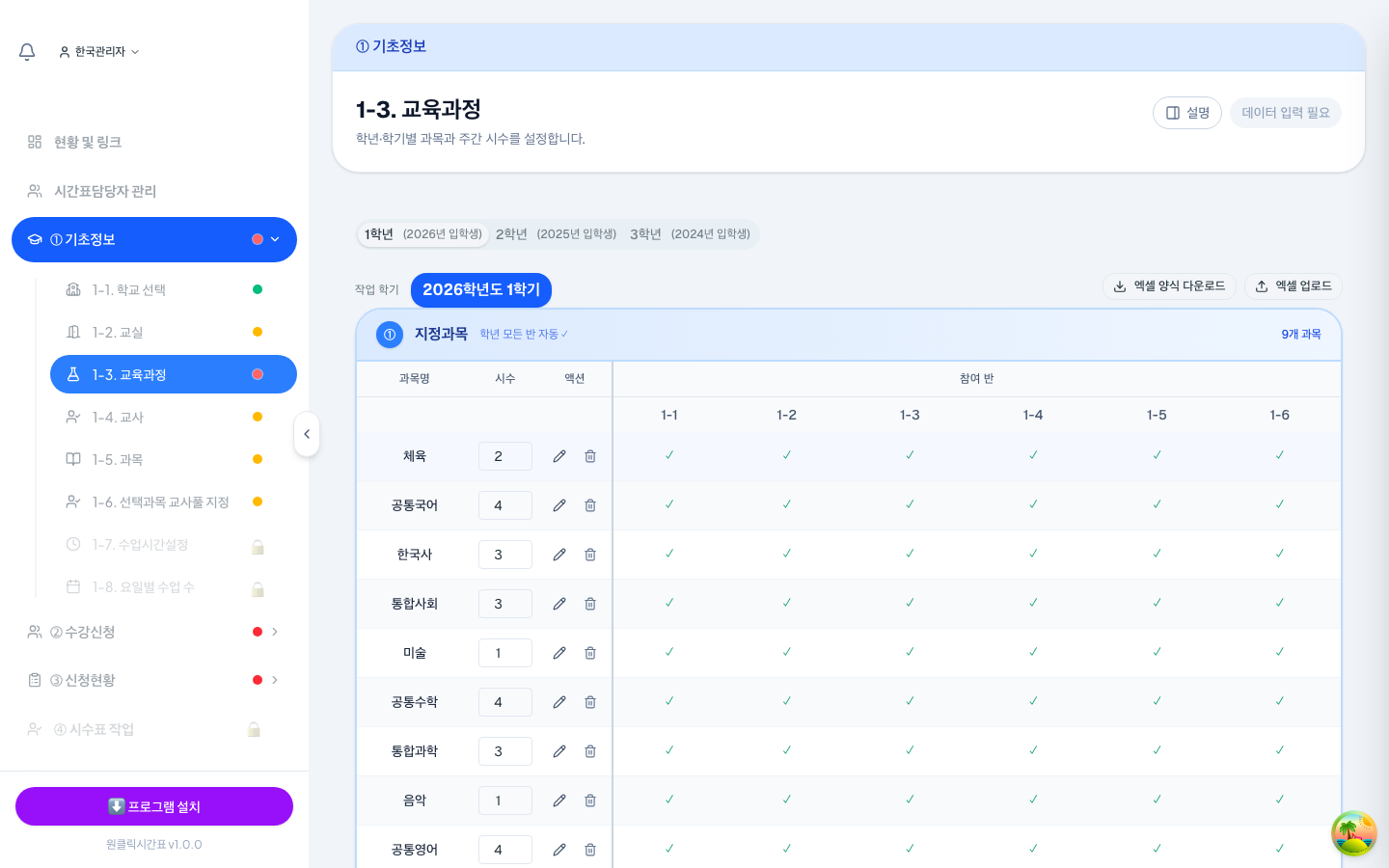Expand the ②수강신청 section chevron
This screenshot has height=868, width=1389.
click(x=275, y=632)
